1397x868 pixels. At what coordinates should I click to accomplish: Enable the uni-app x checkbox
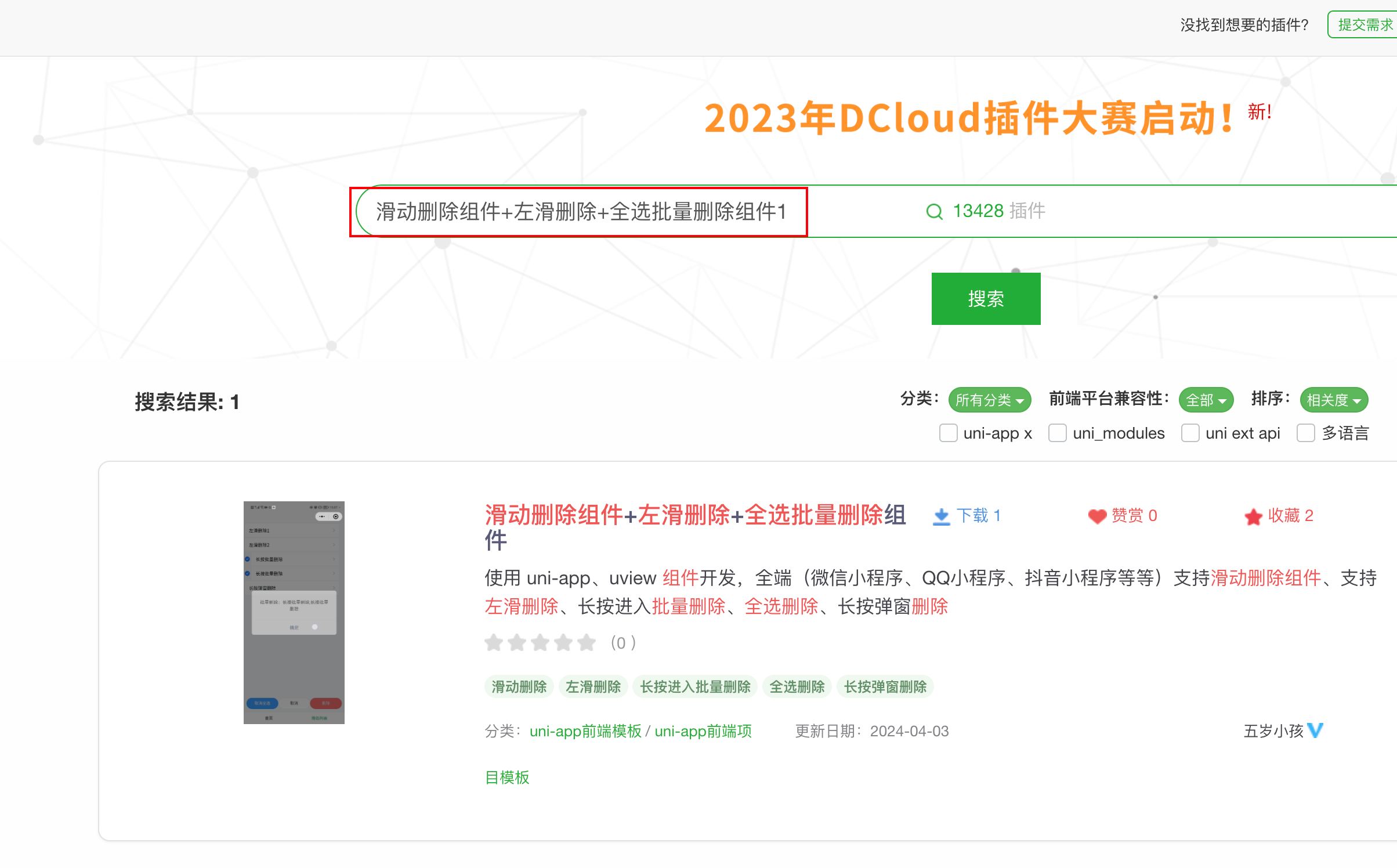point(948,433)
